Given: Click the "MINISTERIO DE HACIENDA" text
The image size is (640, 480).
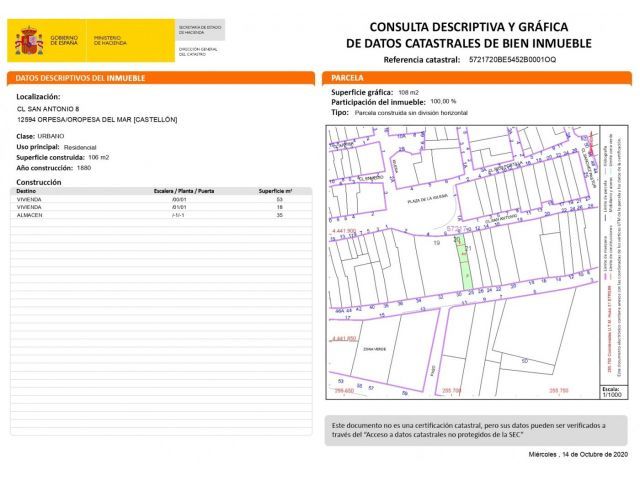Looking at the screenshot, I should (x=110, y=40).
